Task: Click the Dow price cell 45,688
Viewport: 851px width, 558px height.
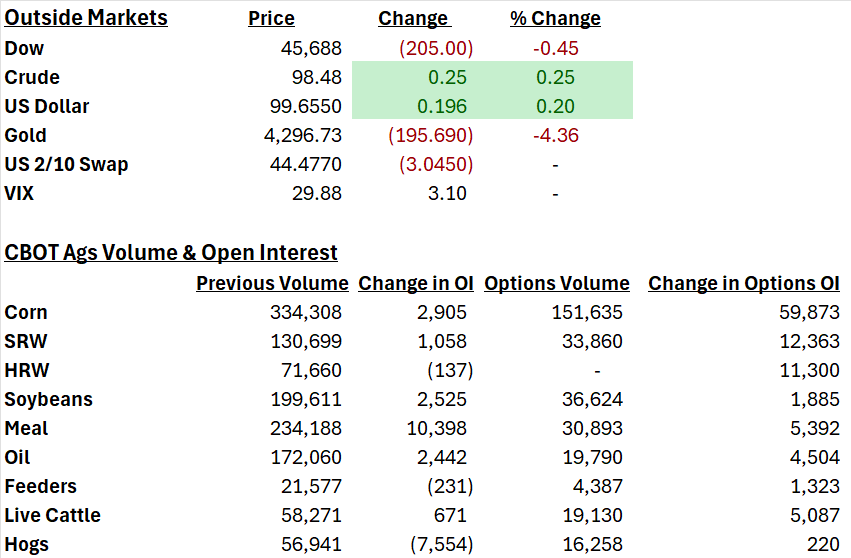Action: click(311, 48)
